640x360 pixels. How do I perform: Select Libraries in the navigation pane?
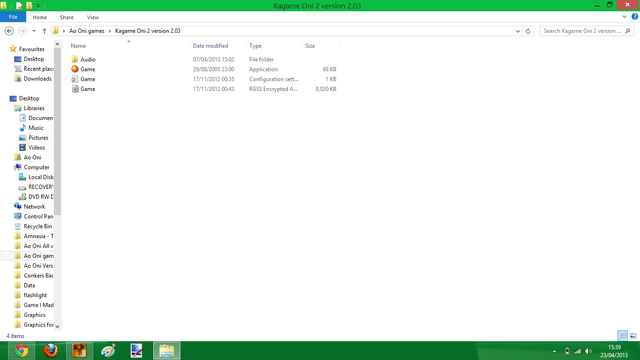pos(29,108)
